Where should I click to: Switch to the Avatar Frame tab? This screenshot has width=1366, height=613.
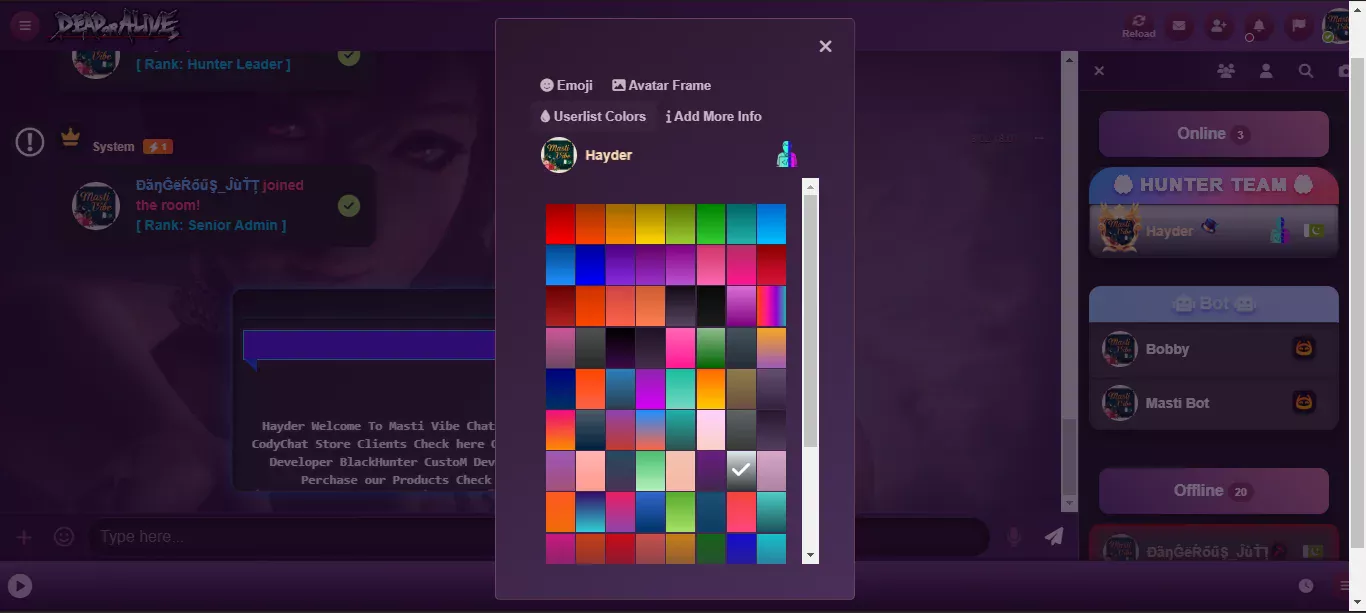661,85
